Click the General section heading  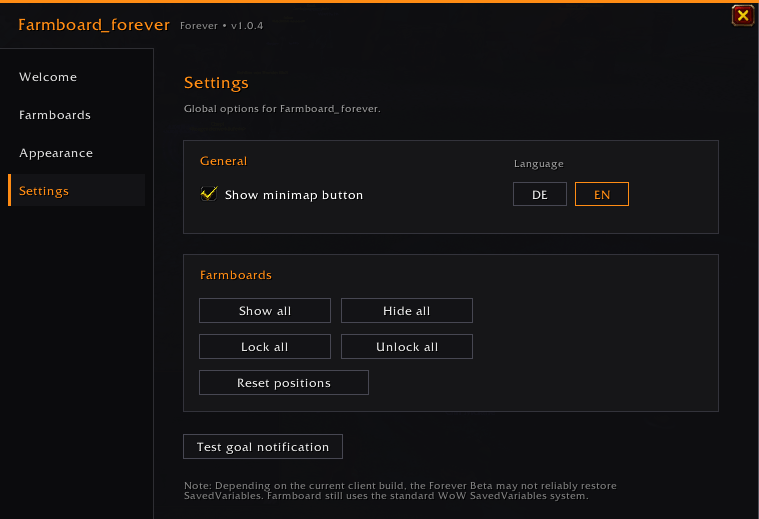(223, 161)
